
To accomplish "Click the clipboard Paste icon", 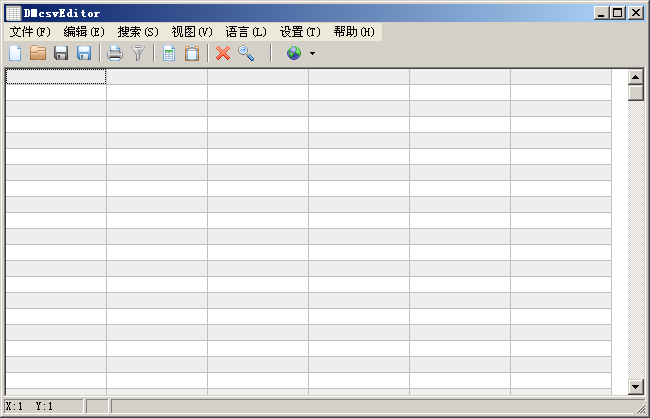I will (x=192, y=53).
